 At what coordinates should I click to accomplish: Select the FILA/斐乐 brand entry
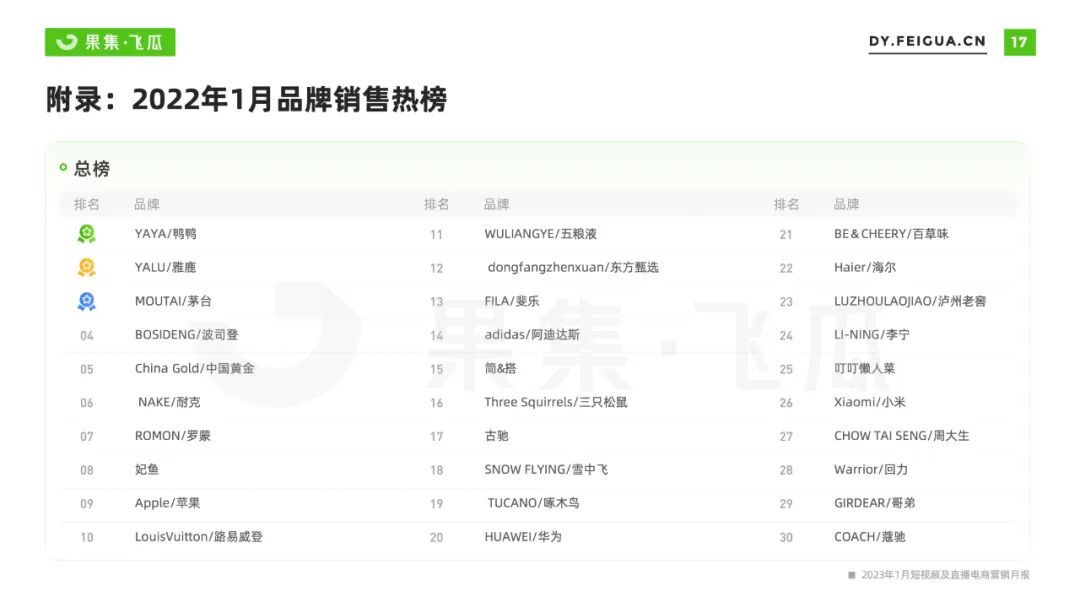[x=512, y=301]
